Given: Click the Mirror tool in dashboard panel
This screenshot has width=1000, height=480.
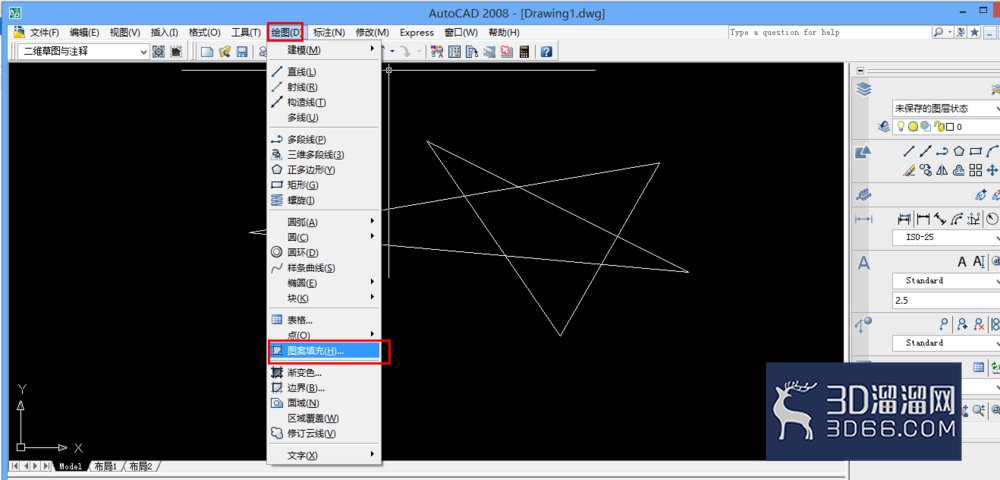Looking at the screenshot, I should click(x=942, y=170).
